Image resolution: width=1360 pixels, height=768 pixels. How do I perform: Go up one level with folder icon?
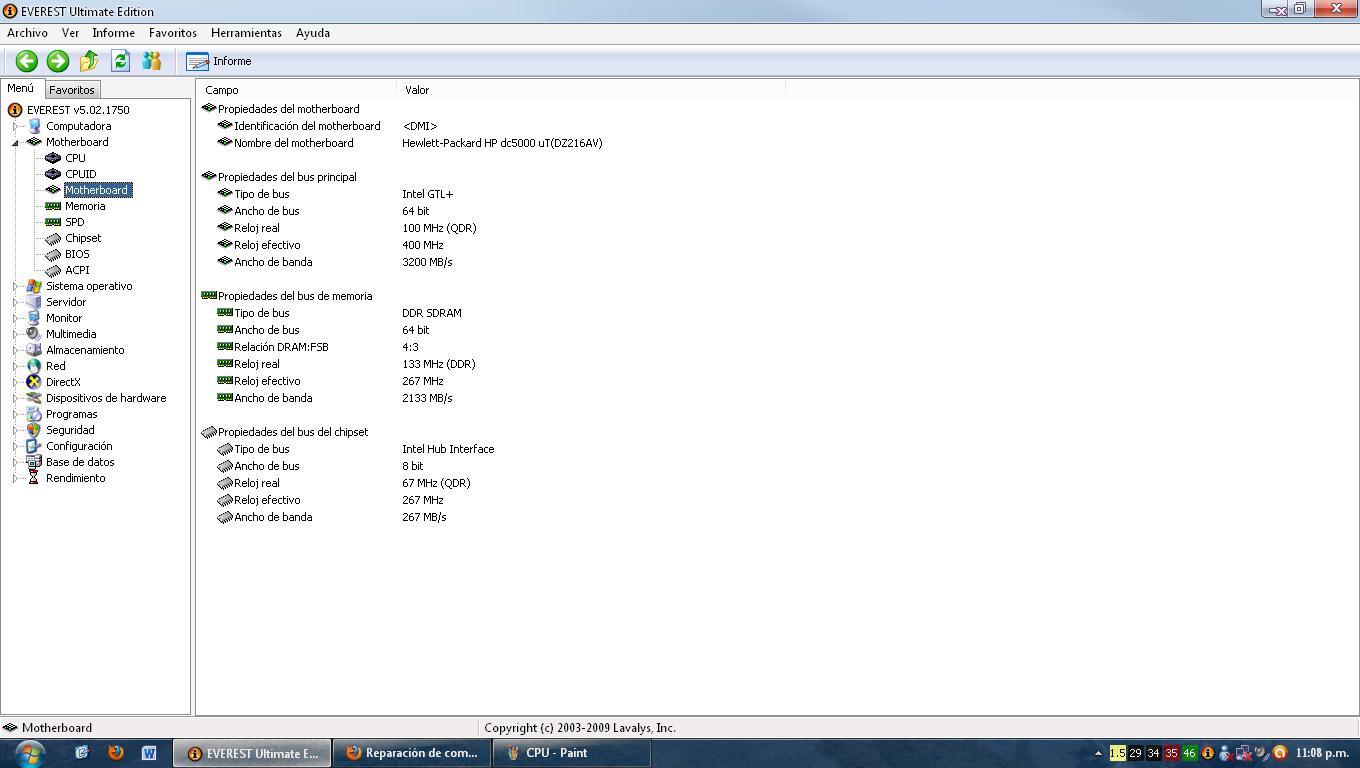coord(89,61)
